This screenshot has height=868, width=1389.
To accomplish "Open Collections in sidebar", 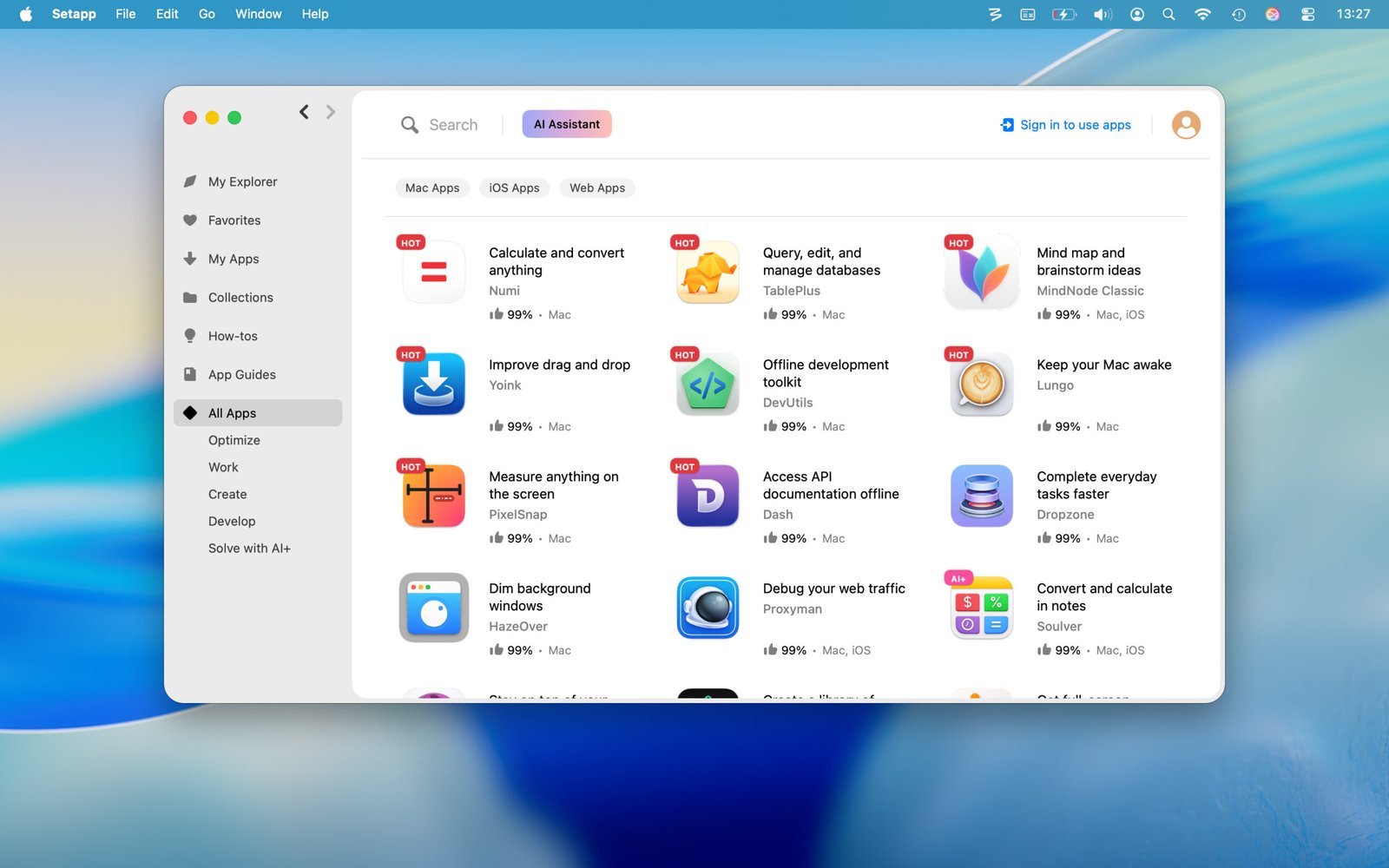I will pyautogui.click(x=258, y=298).
